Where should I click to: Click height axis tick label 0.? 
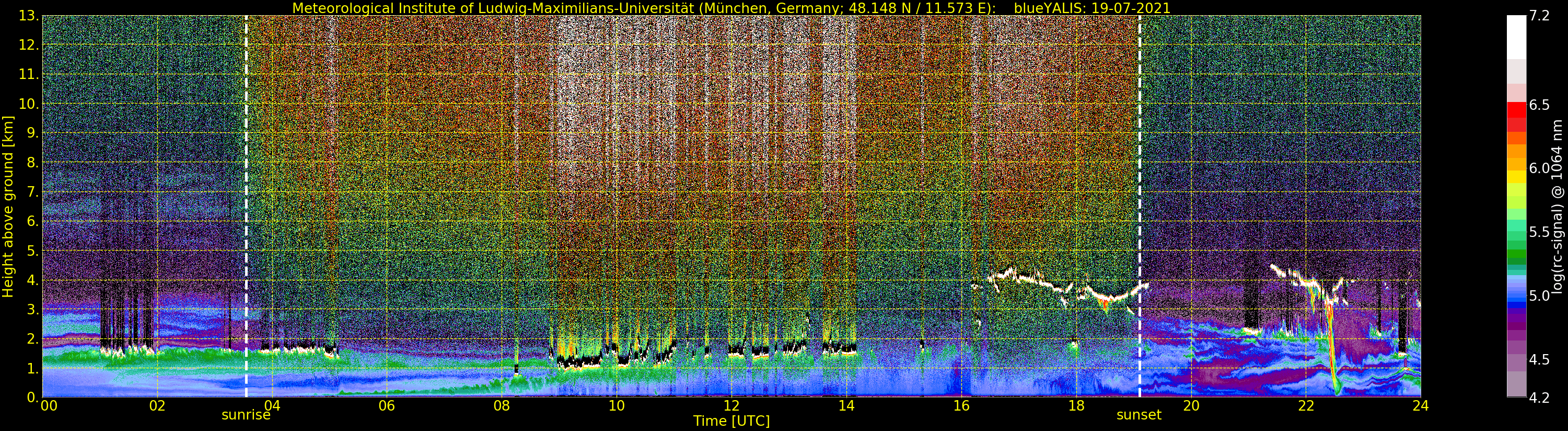click(33, 397)
